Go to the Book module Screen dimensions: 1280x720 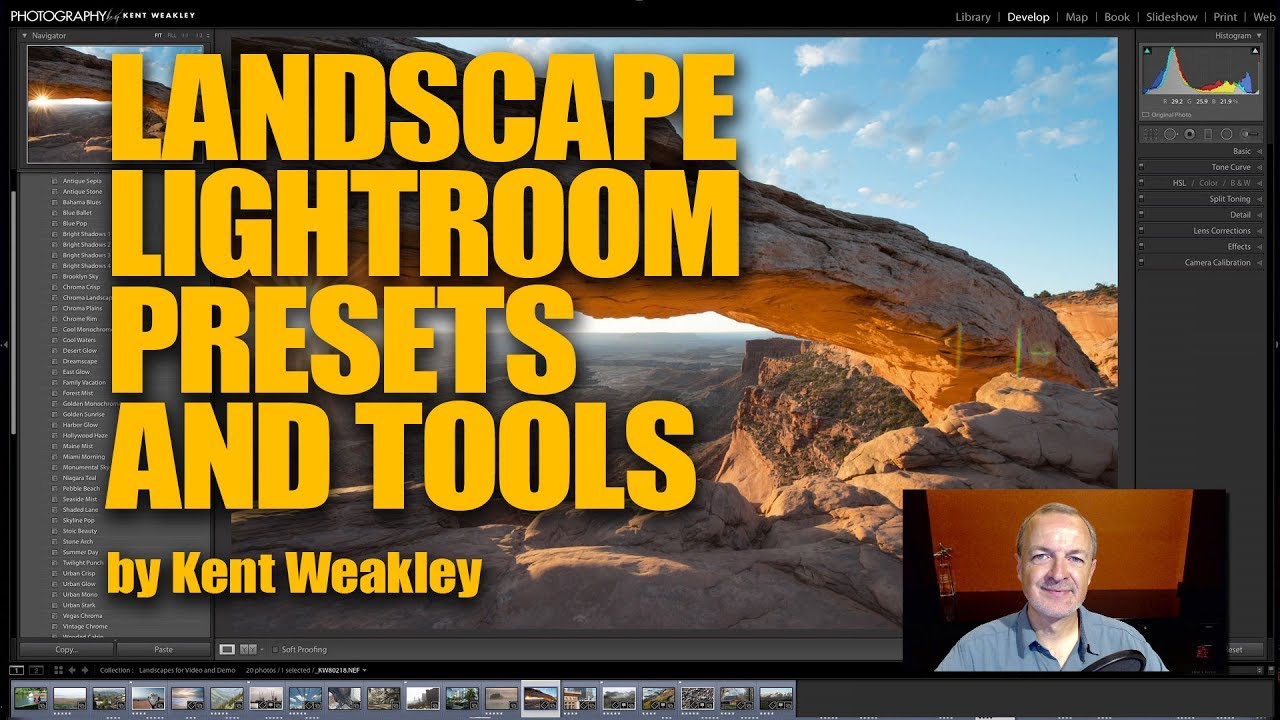[x=1117, y=17]
